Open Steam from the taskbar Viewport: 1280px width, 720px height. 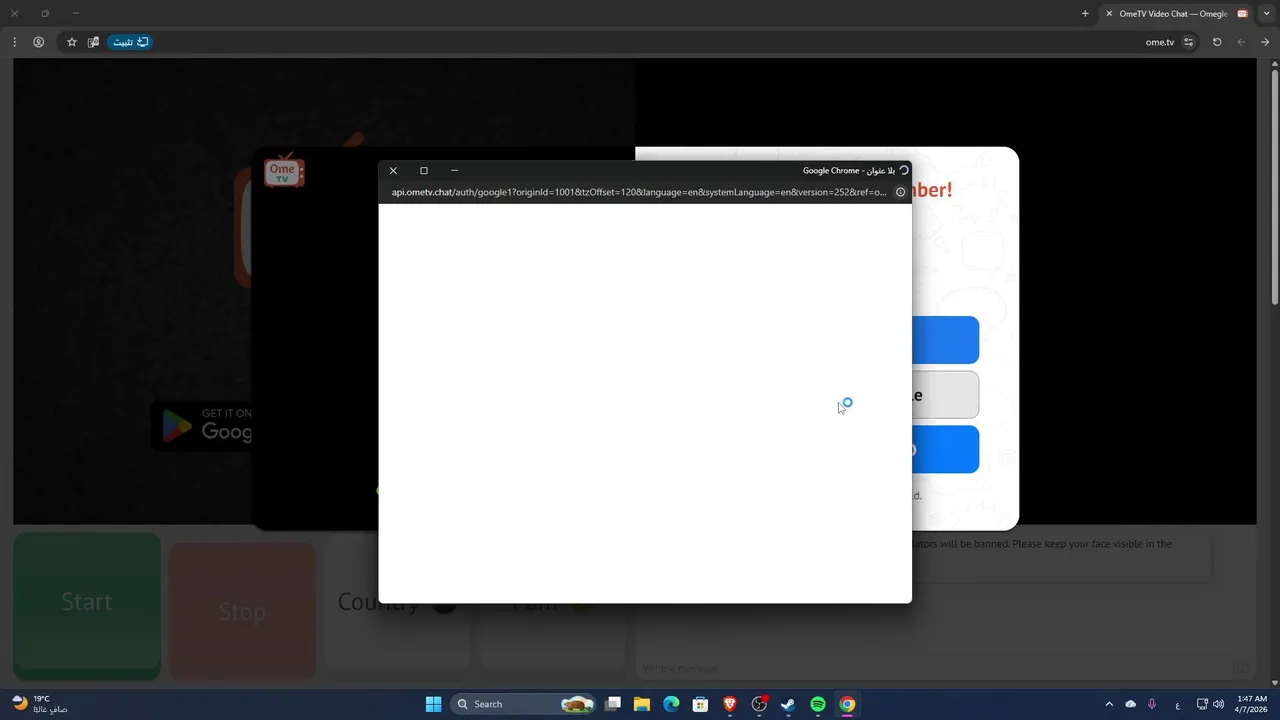pos(788,704)
